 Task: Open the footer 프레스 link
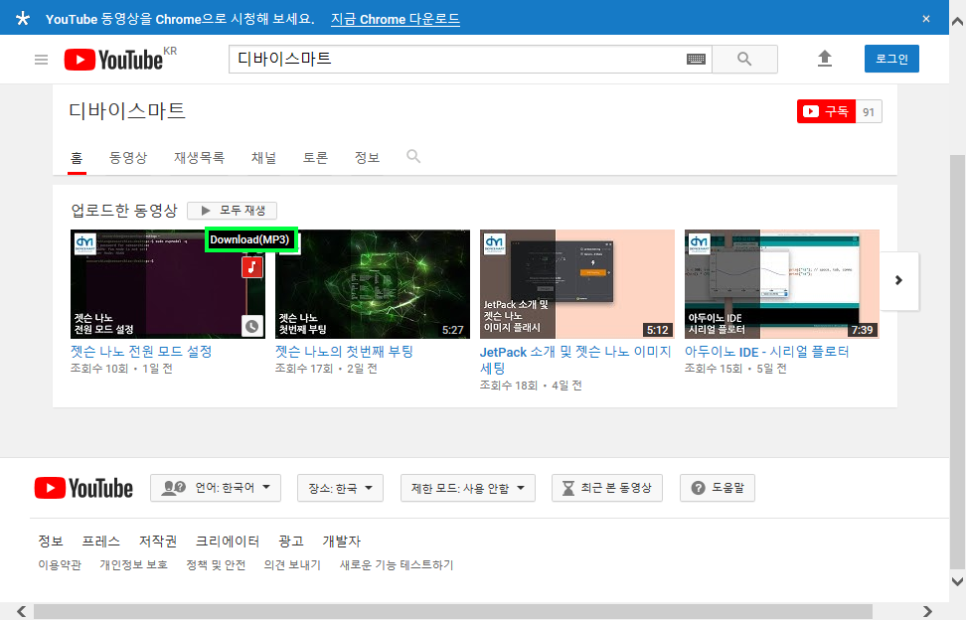point(100,541)
